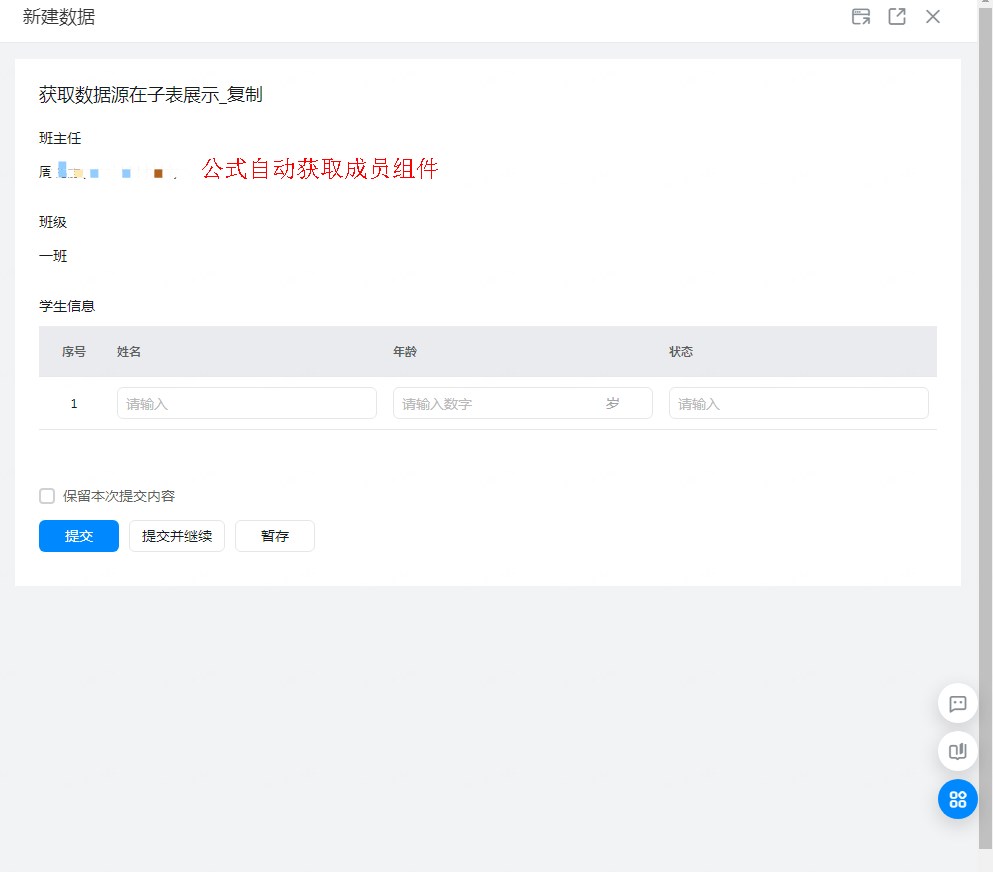Open form in embedded window icon

[861, 16]
